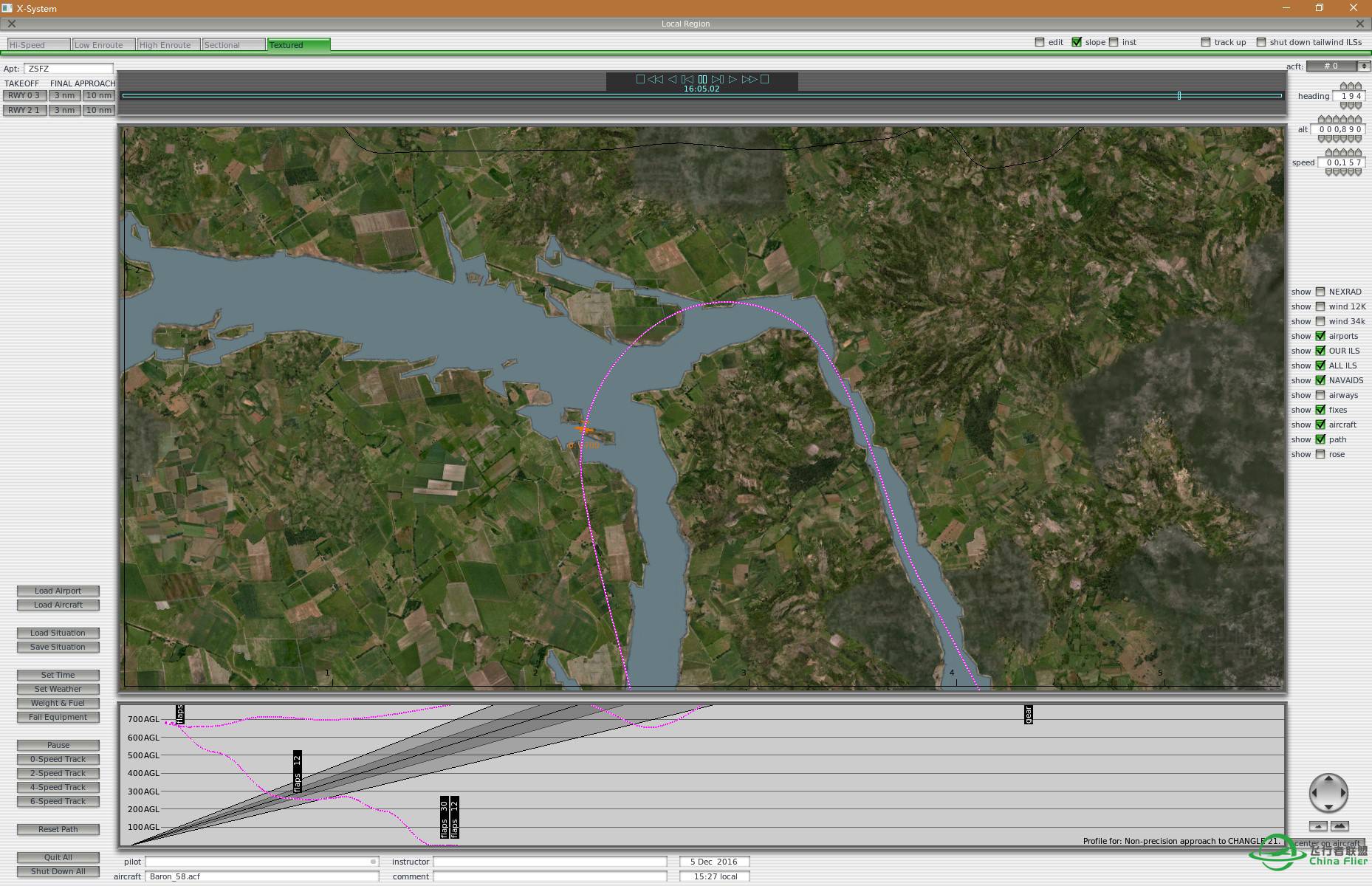1372x886 pixels.
Task: Click RWY 03 takeoff button
Action: click(24, 95)
